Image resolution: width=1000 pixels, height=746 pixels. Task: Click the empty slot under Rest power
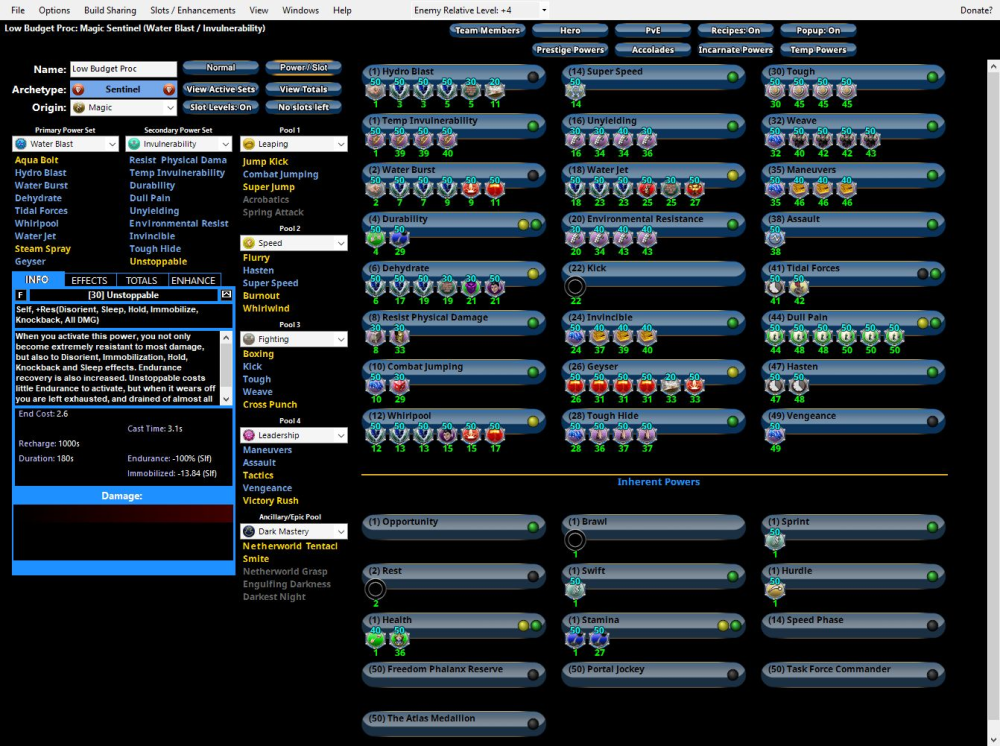point(376,589)
